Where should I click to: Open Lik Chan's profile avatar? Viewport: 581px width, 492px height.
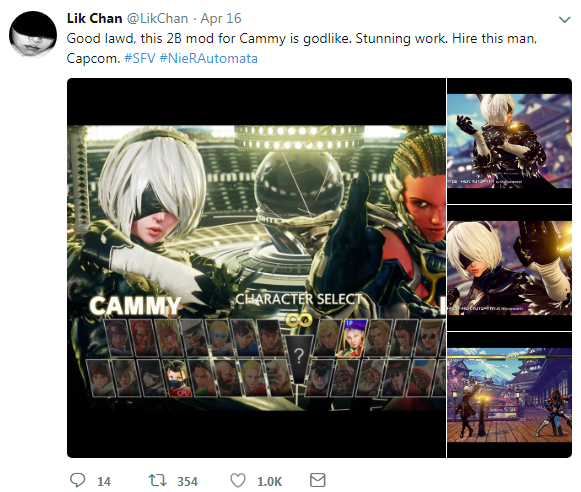(33, 34)
